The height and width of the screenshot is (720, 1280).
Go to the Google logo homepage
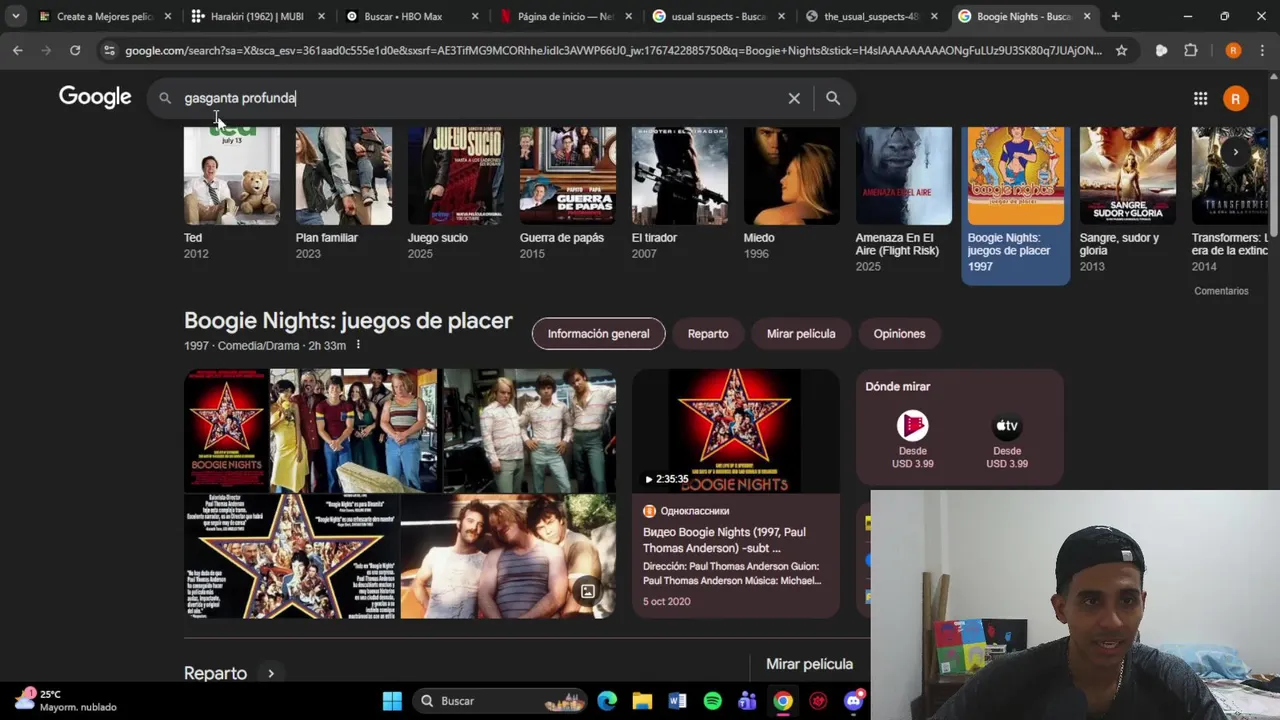[95, 97]
